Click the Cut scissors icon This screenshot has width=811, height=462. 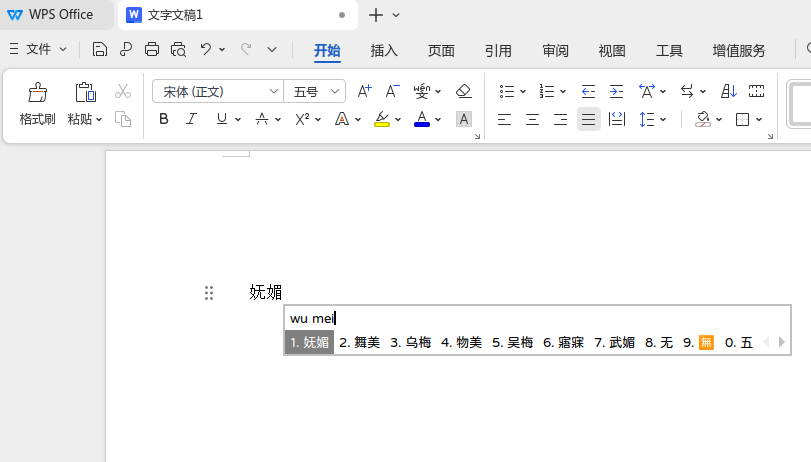tap(123, 92)
